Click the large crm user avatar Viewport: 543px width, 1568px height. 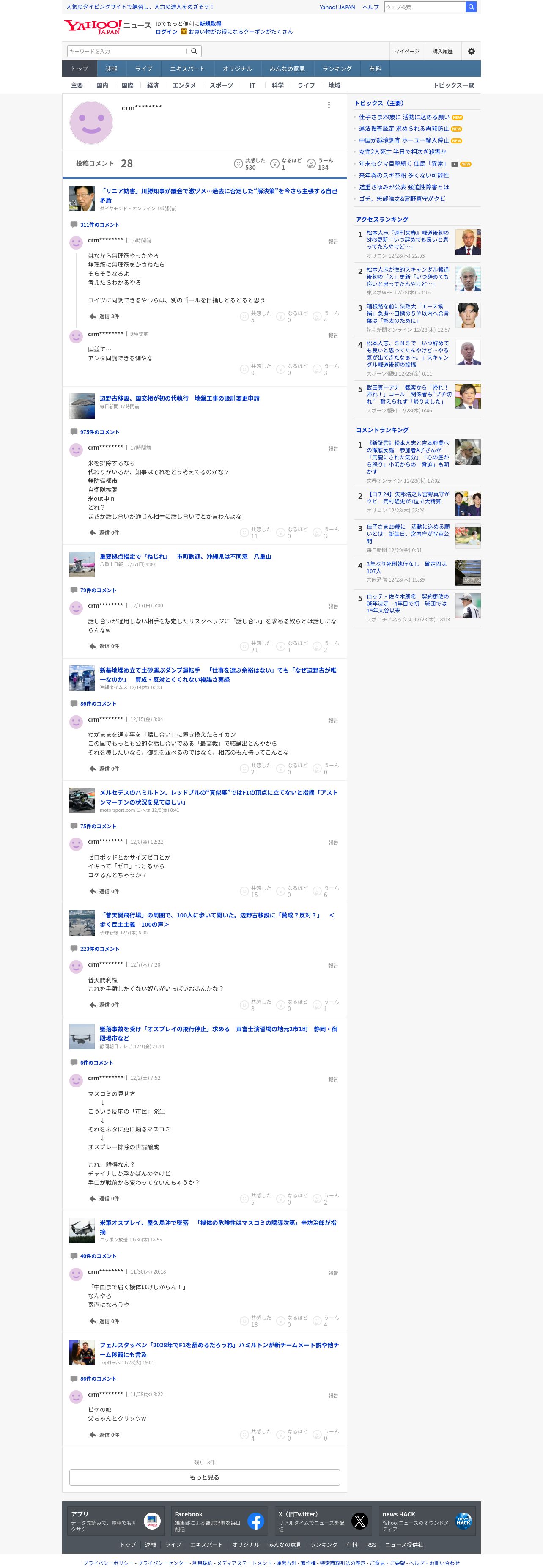tap(91, 122)
